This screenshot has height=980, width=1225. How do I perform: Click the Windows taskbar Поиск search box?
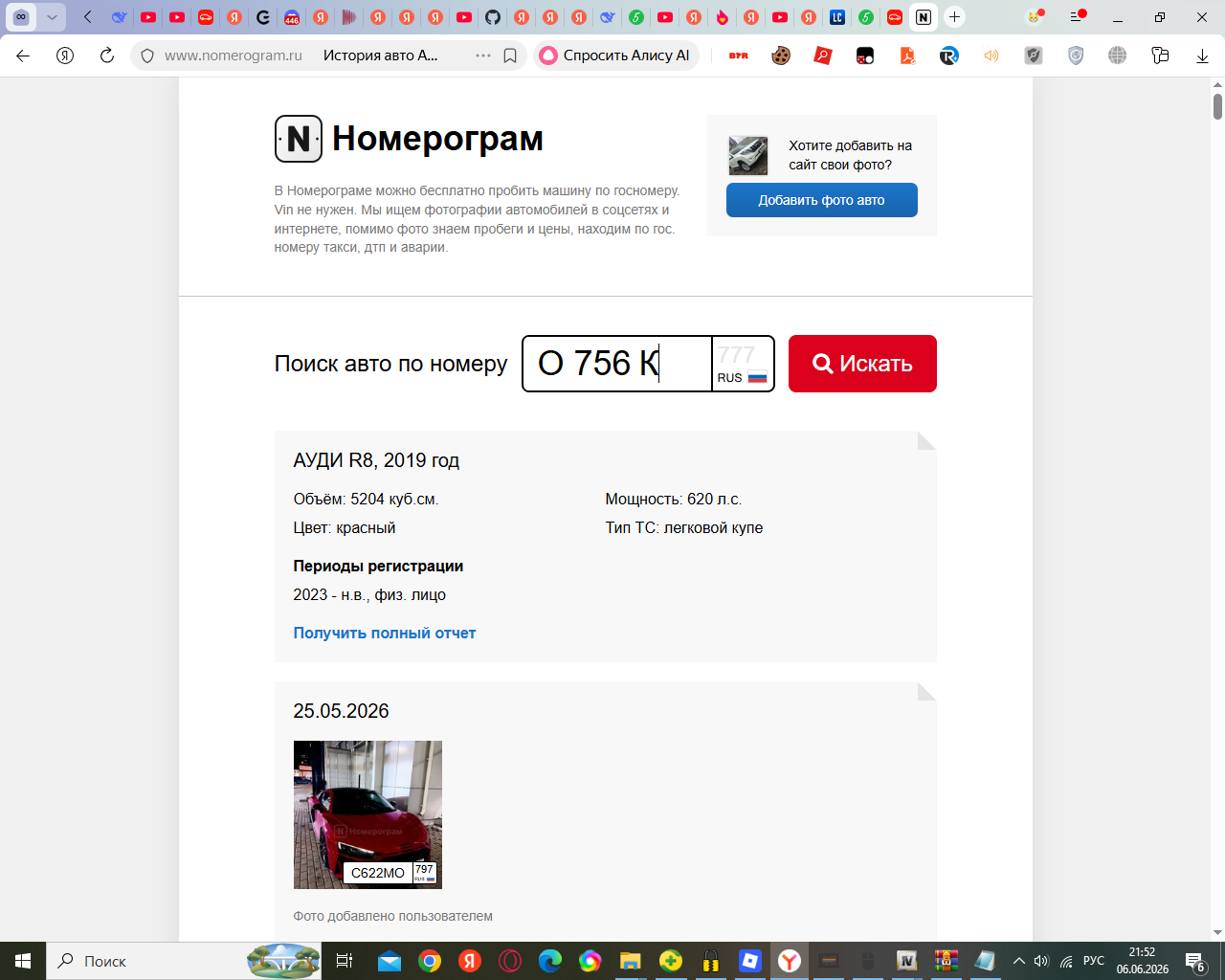185,961
